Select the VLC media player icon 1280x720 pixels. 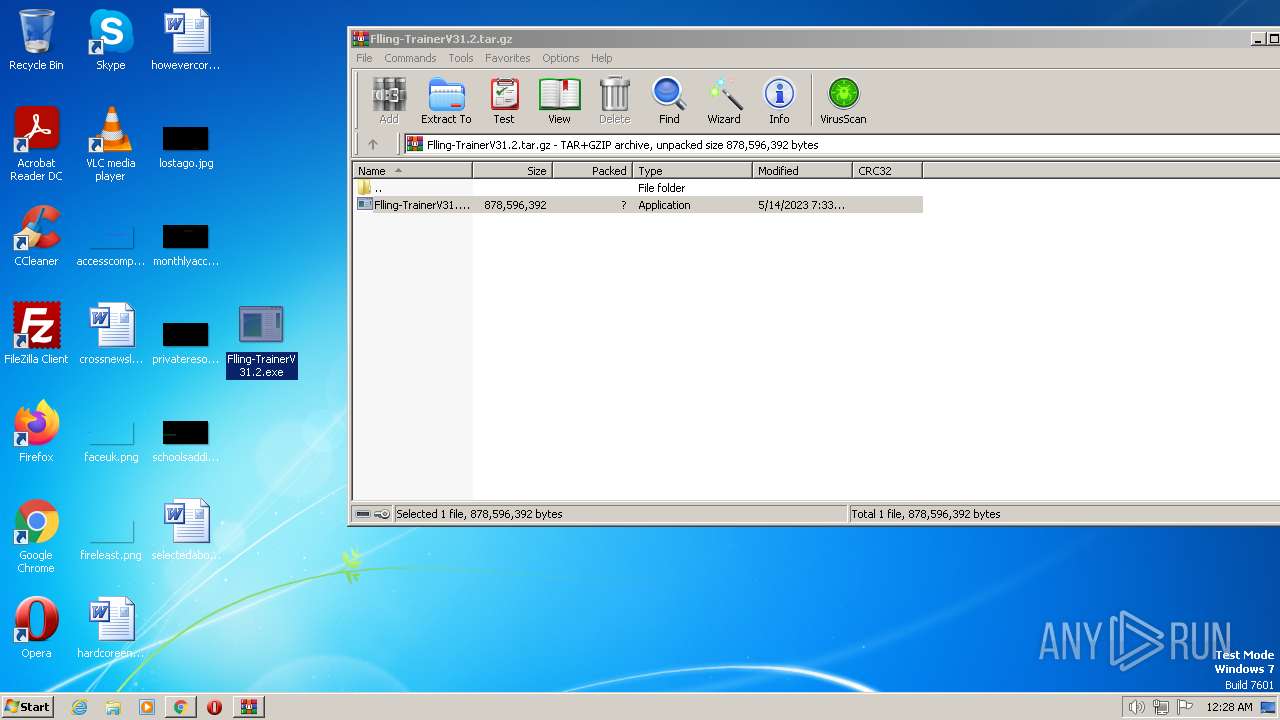pyautogui.click(x=110, y=144)
